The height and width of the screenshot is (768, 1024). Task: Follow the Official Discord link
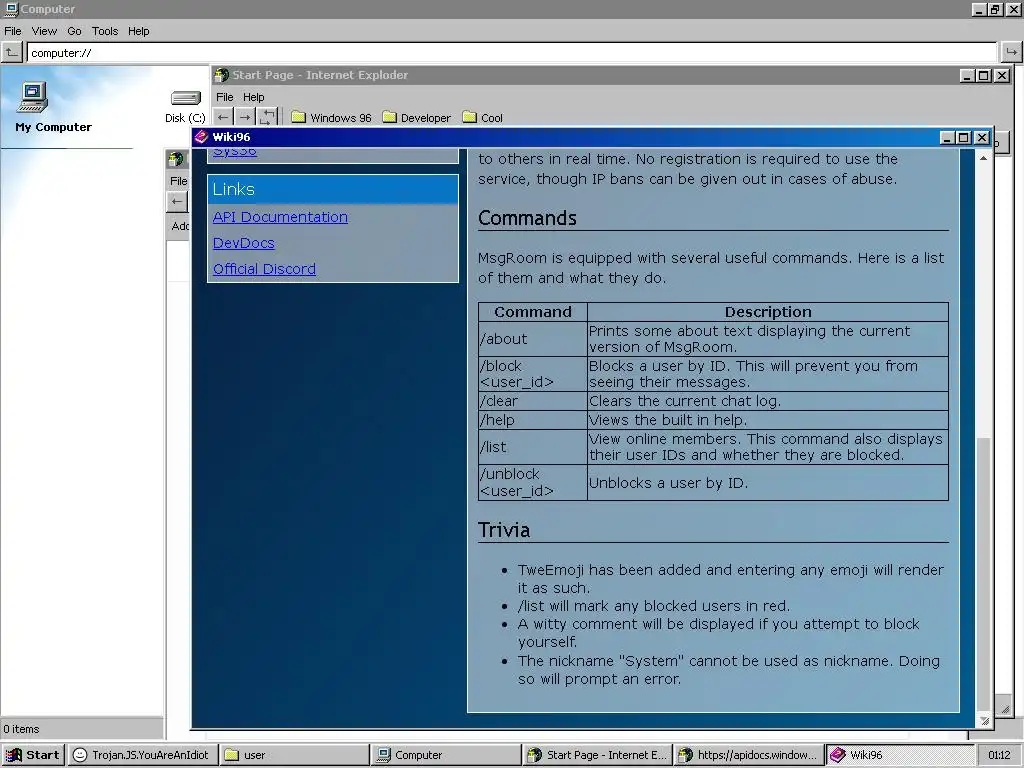(x=264, y=269)
